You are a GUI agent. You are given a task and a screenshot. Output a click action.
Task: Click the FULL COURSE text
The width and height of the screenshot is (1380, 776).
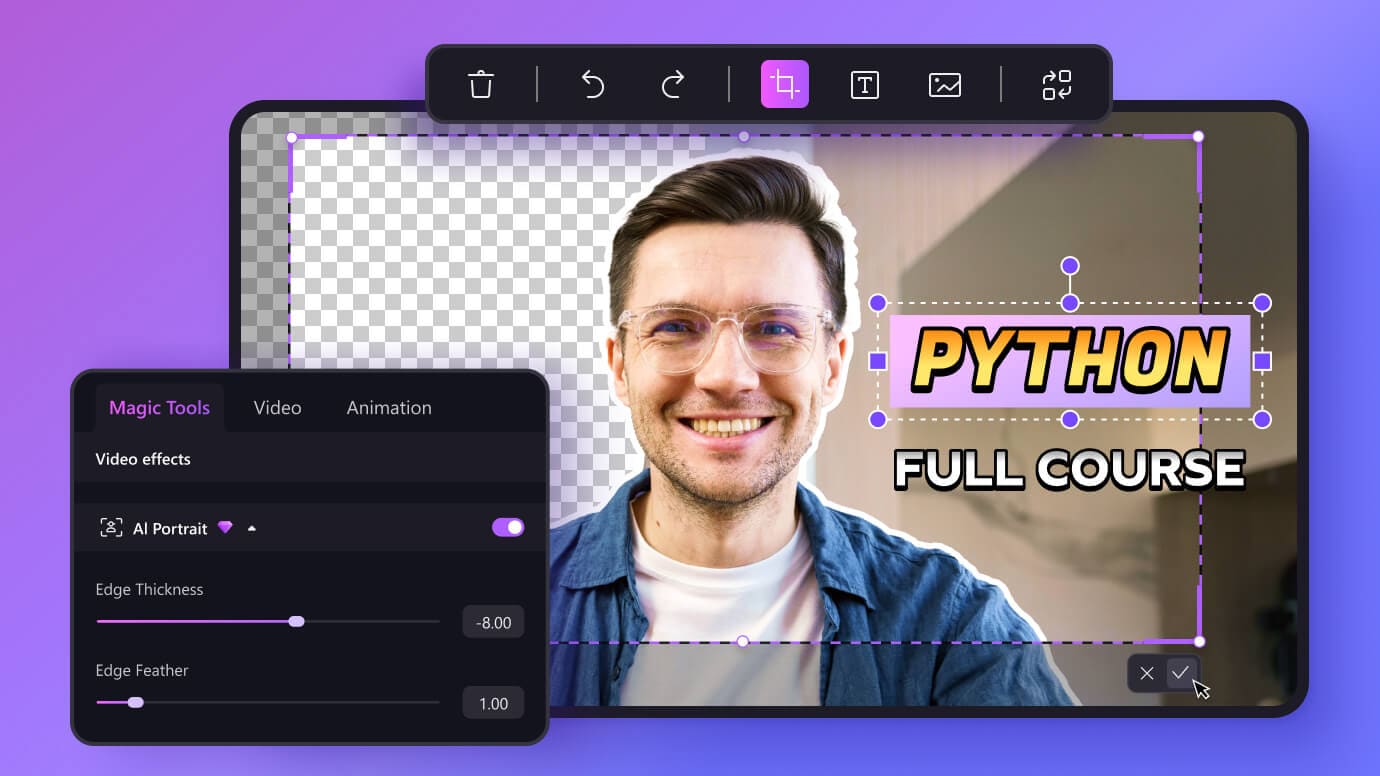pos(1069,470)
